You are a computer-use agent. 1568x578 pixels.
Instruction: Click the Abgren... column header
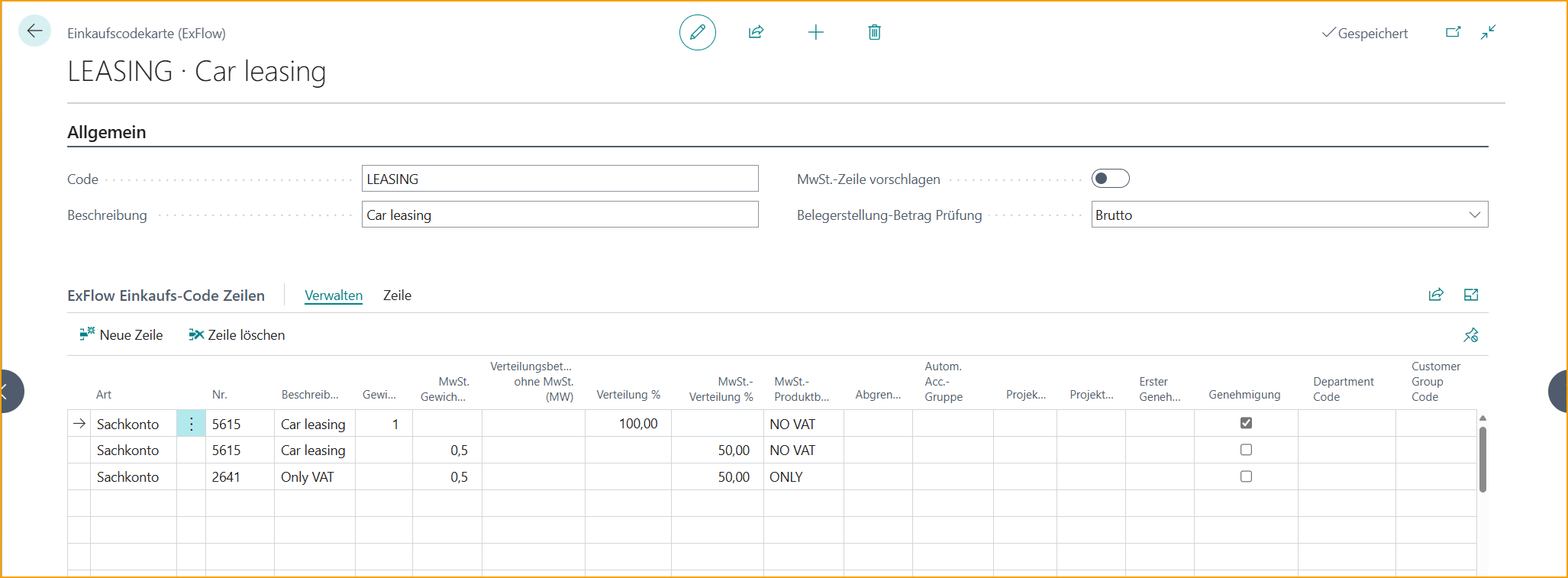[x=878, y=395]
